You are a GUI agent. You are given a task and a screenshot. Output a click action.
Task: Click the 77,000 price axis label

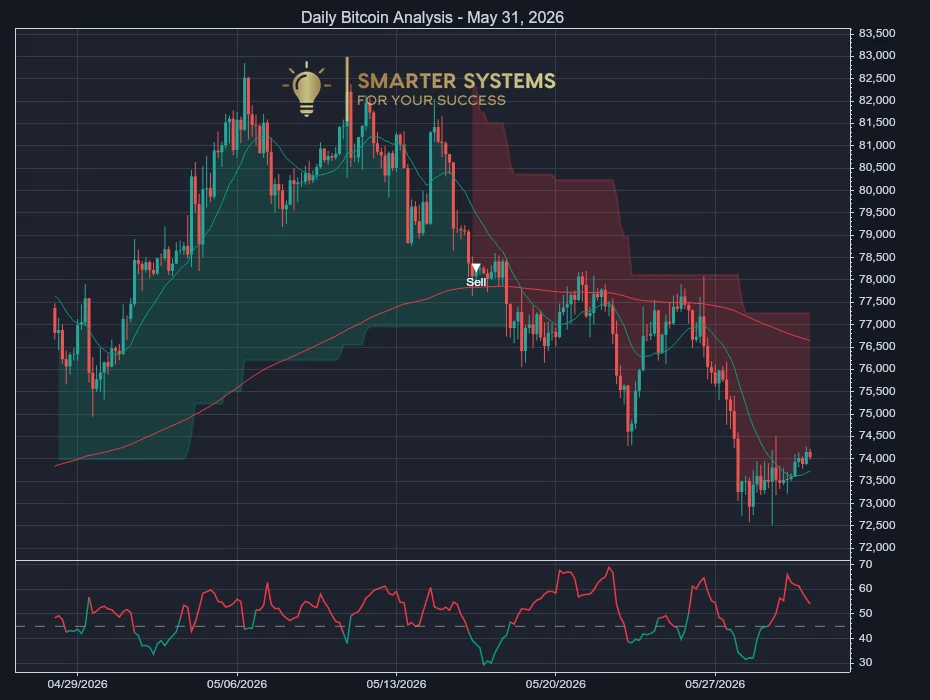point(877,324)
